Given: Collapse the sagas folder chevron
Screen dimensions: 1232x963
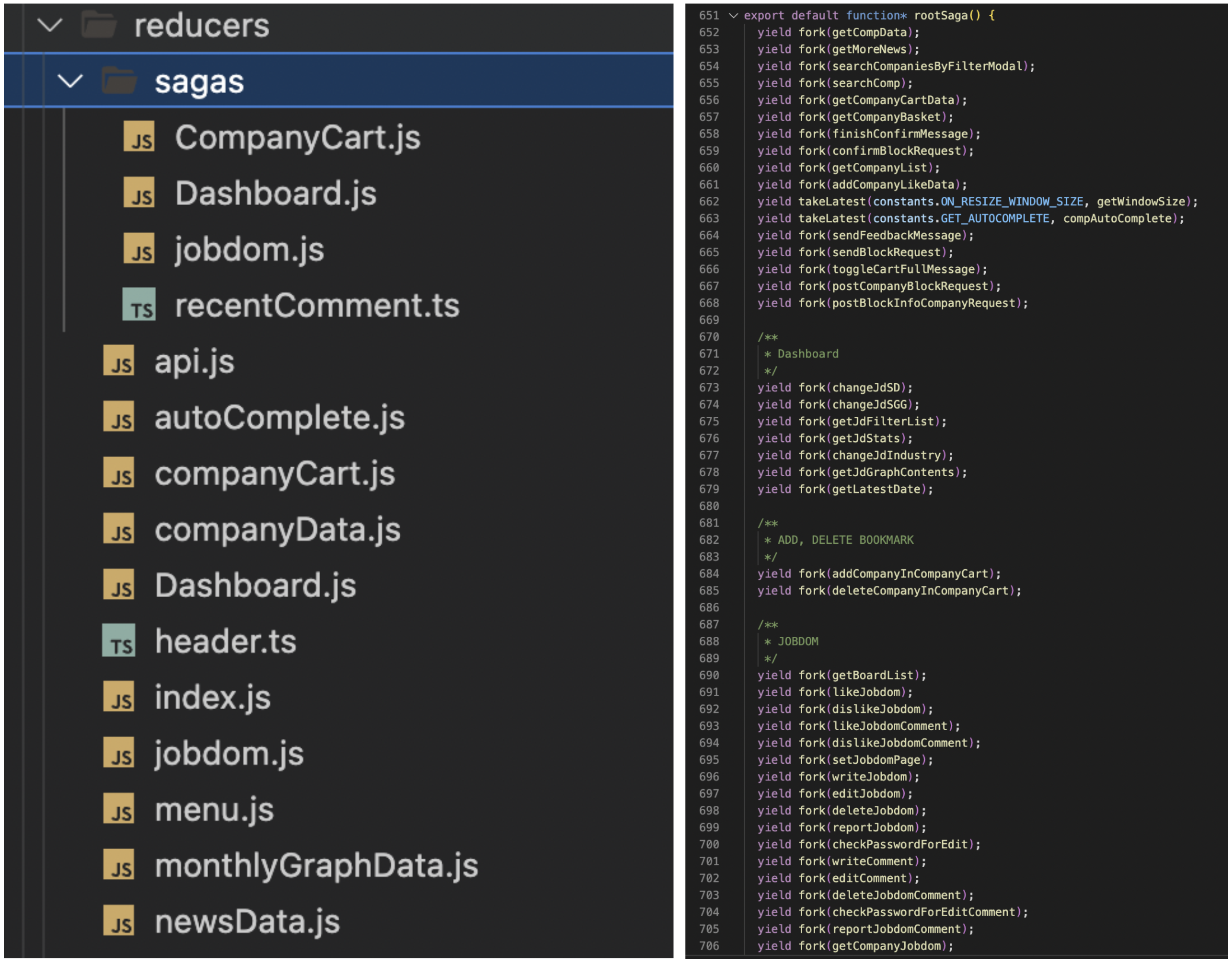Looking at the screenshot, I should (70, 81).
